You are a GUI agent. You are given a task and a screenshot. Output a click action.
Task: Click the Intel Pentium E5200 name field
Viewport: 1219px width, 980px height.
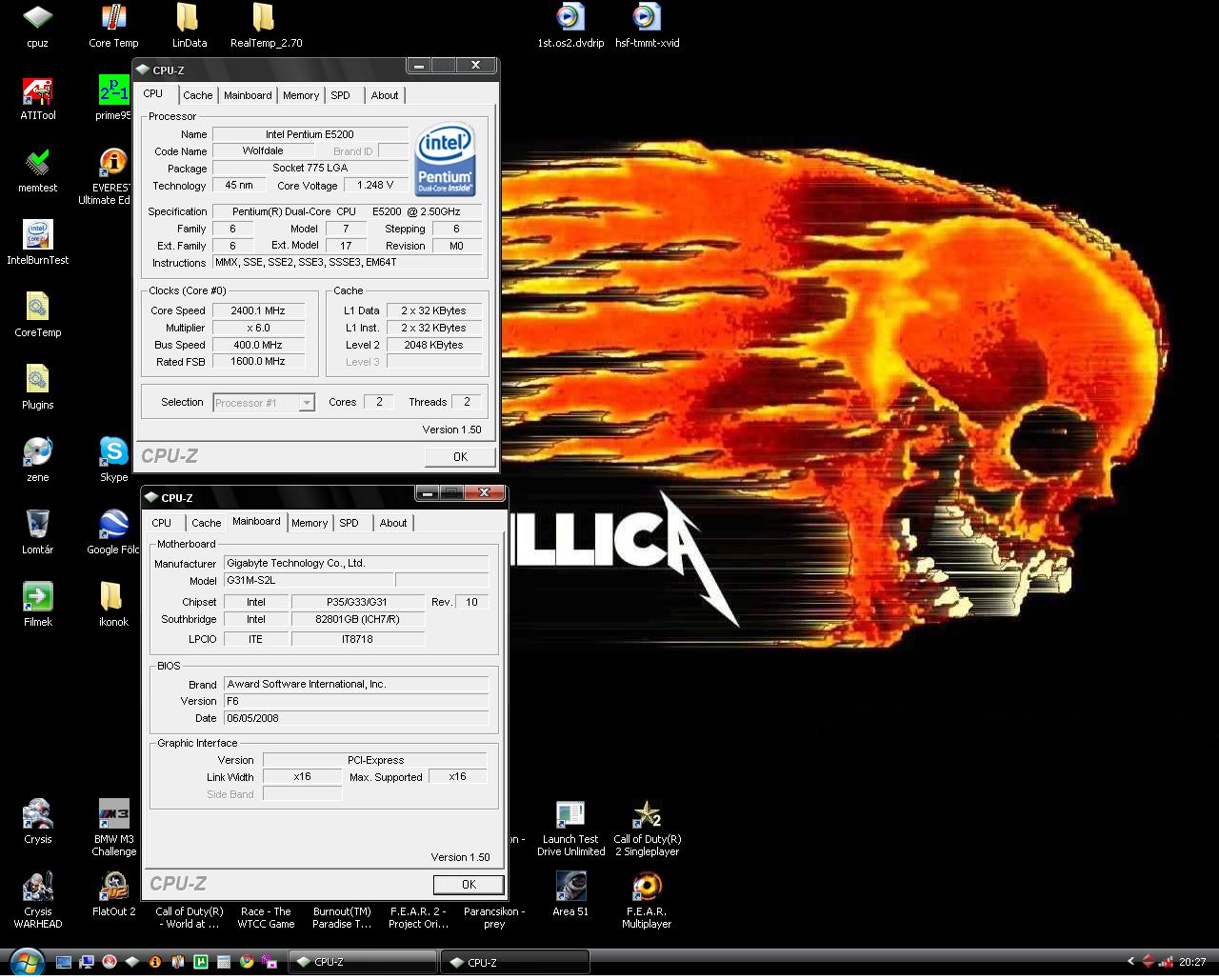[x=310, y=134]
